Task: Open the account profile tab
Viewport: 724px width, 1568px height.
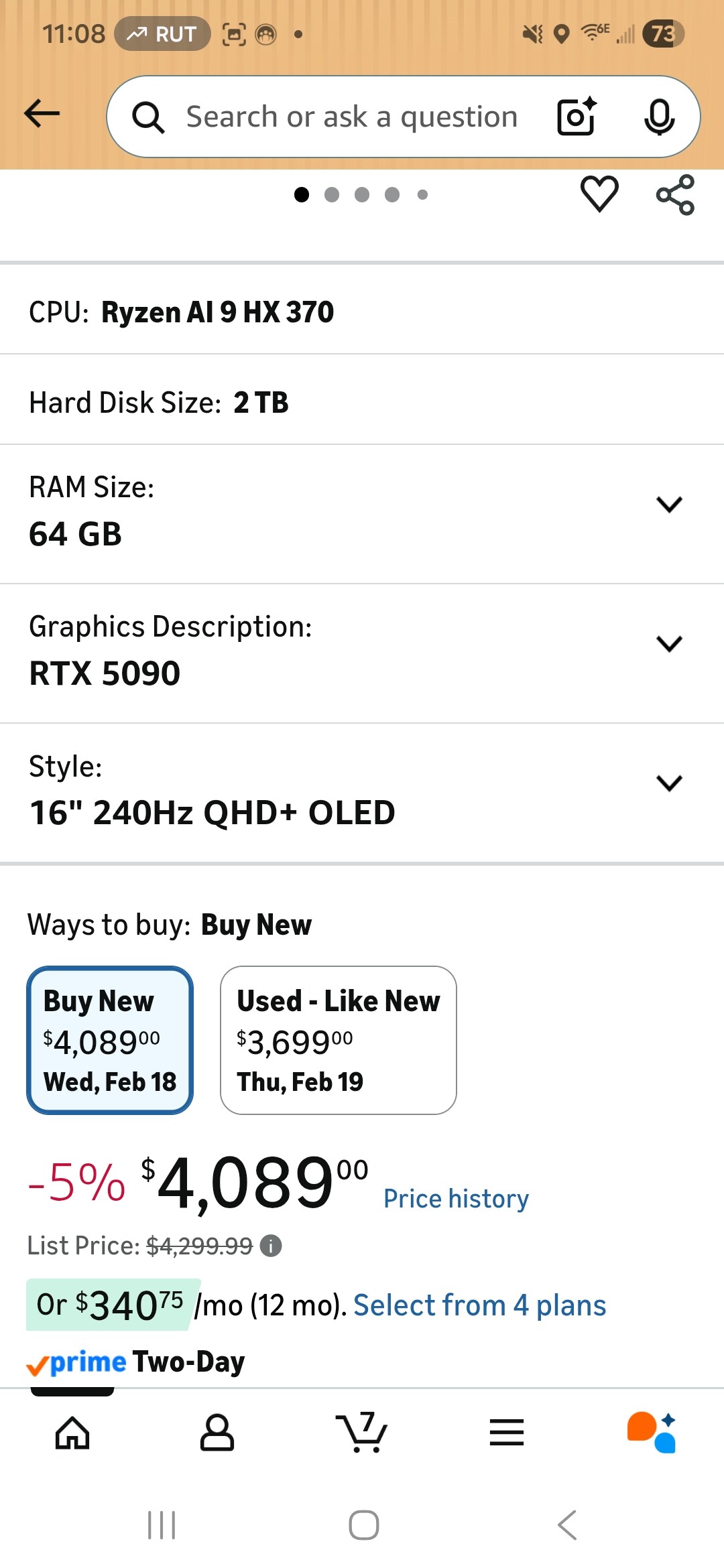Action: click(x=217, y=1433)
